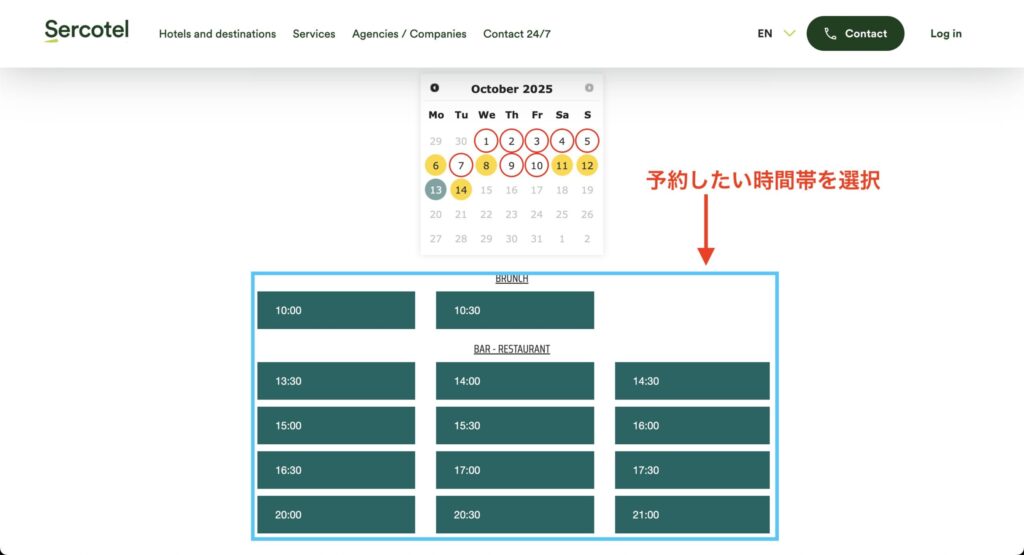Pick October 6 in the calendar

435,165
